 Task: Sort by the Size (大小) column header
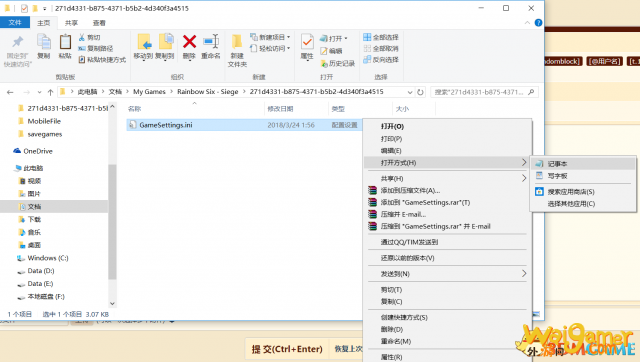coord(402,109)
